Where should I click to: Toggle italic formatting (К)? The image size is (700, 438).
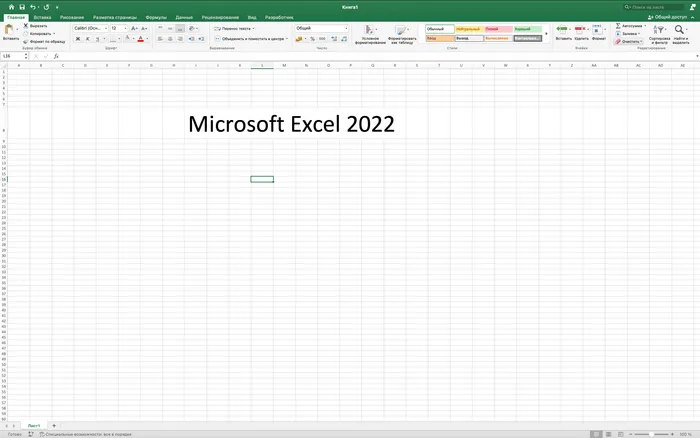pos(88,39)
